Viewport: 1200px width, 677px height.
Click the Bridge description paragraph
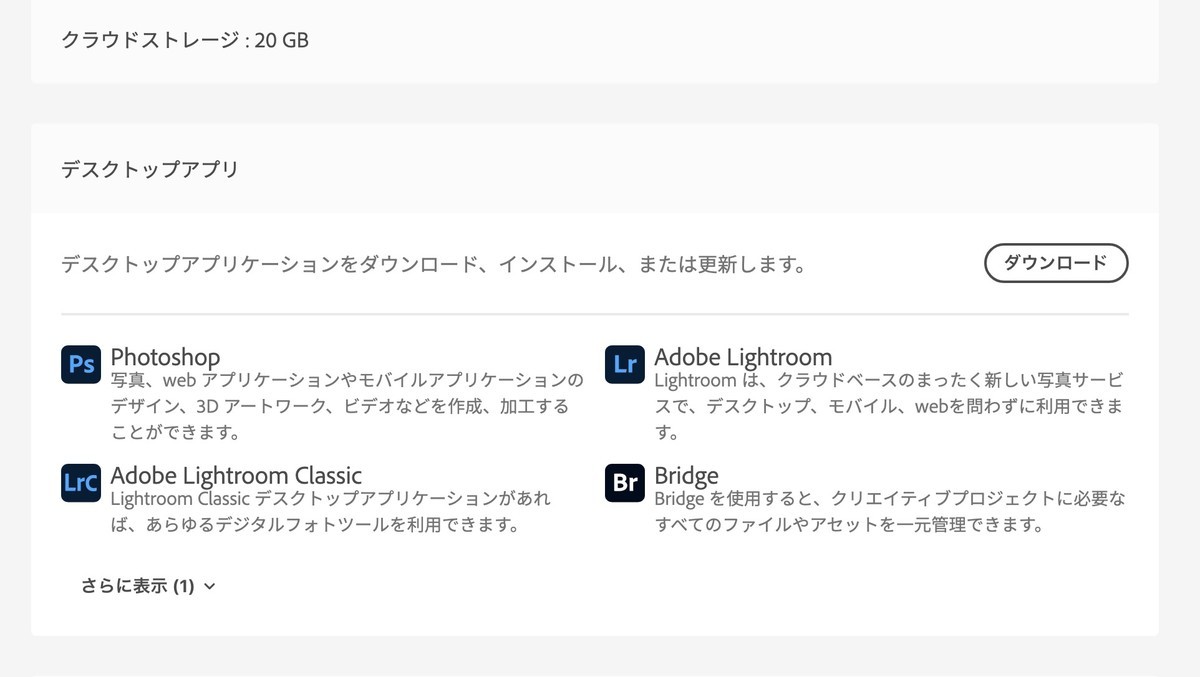(890, 511)
